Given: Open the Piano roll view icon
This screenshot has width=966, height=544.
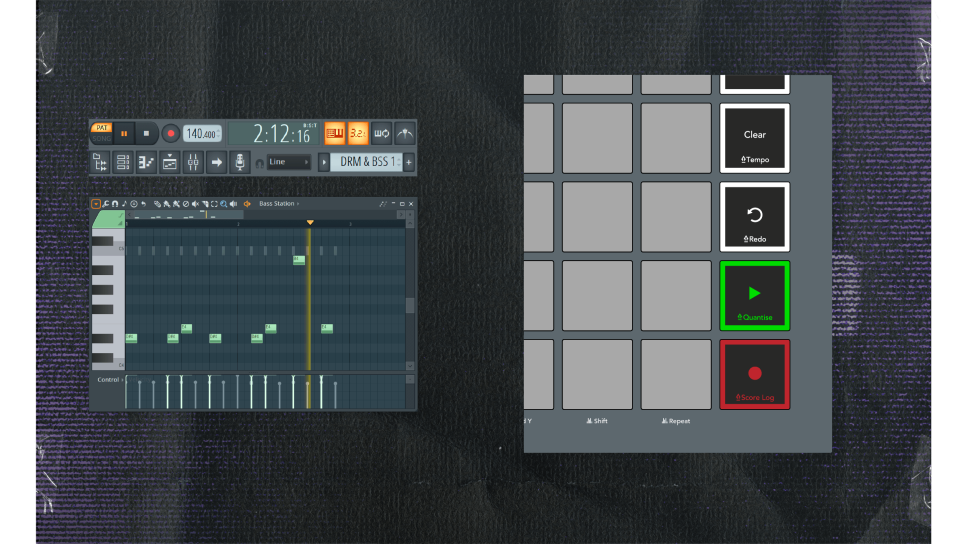Looking at the screenshot, I should (146, 162).
